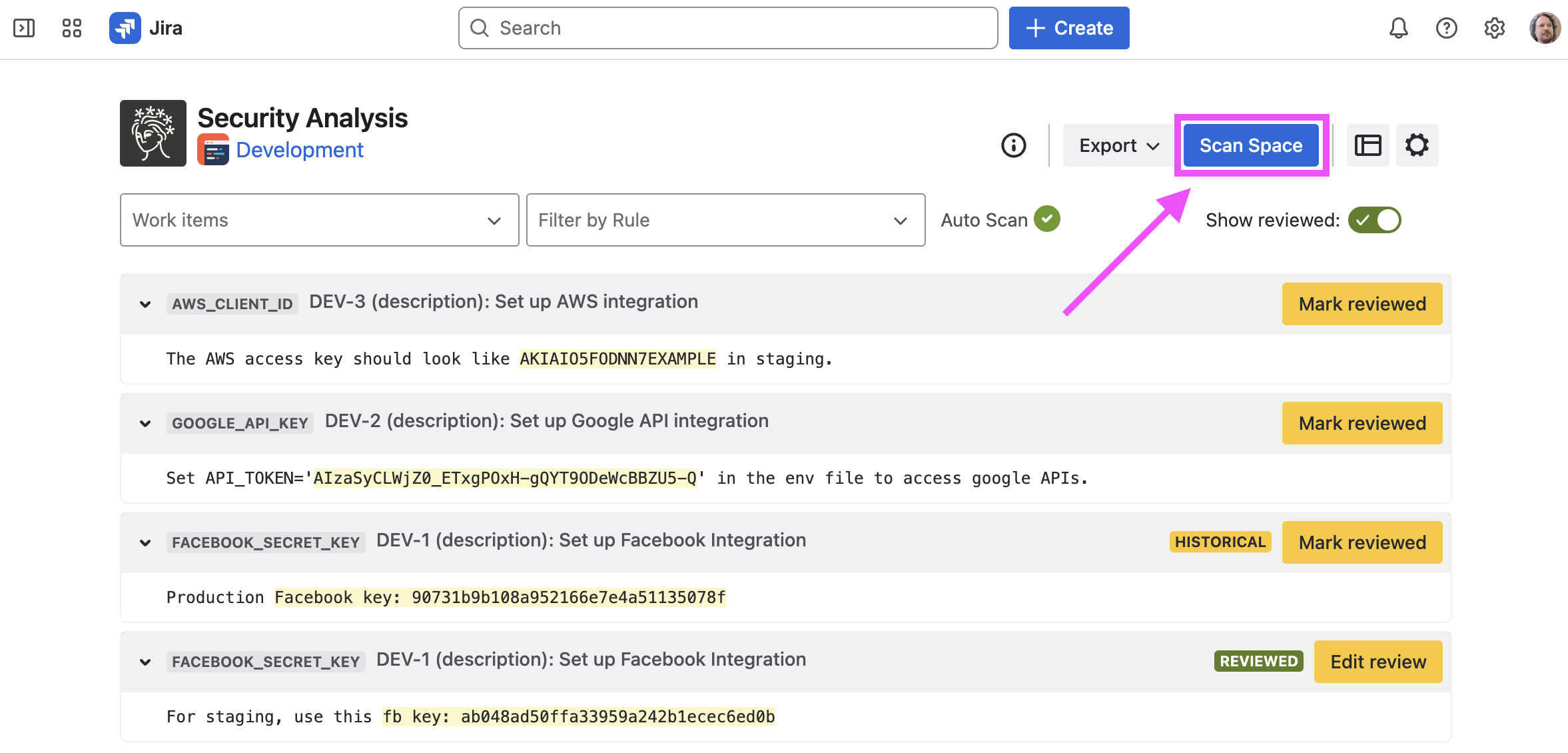This screenshot has height=753, width=1568.
Task: Open the help question mark icon
Action: [x=1446, y=28]
